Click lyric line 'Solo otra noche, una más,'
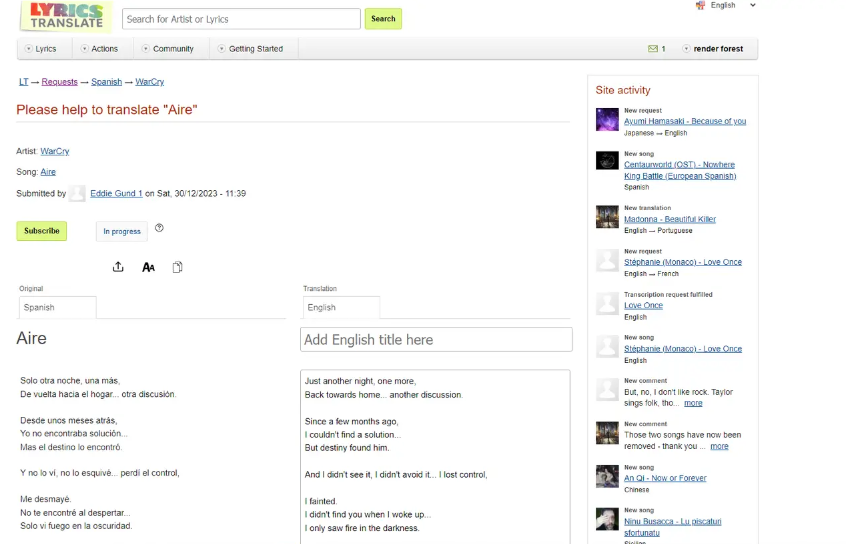 70,380
